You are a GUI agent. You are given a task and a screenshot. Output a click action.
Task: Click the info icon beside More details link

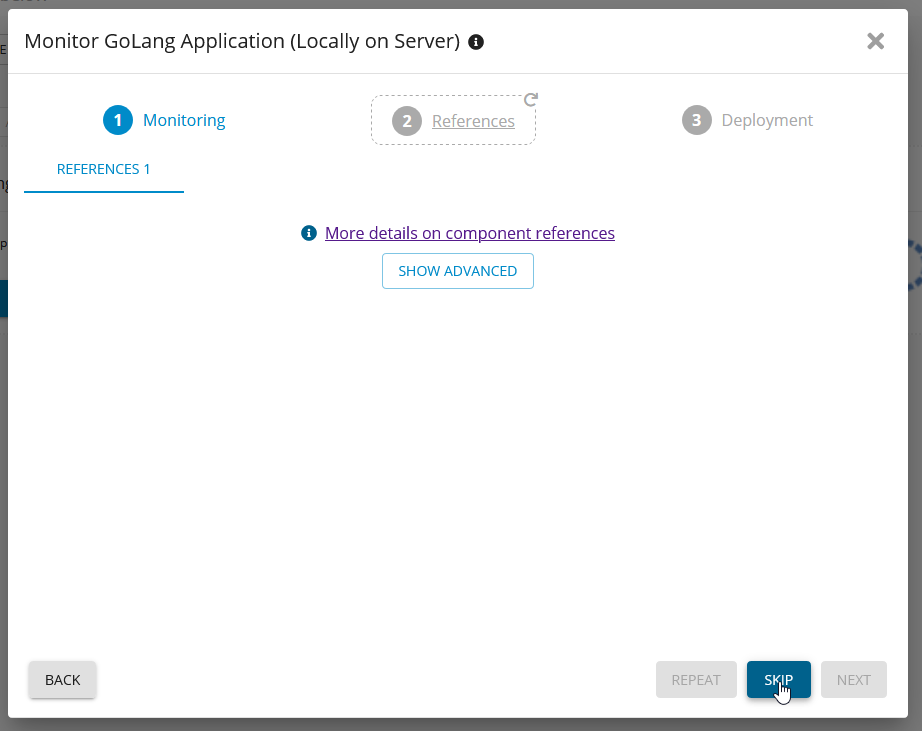coord(309,233)
